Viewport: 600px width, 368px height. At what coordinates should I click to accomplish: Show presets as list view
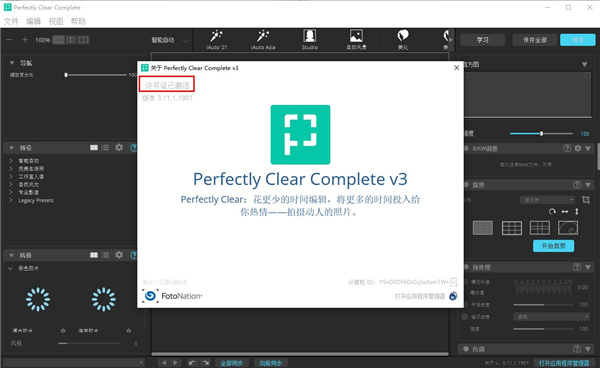click(x=105, y=148)
